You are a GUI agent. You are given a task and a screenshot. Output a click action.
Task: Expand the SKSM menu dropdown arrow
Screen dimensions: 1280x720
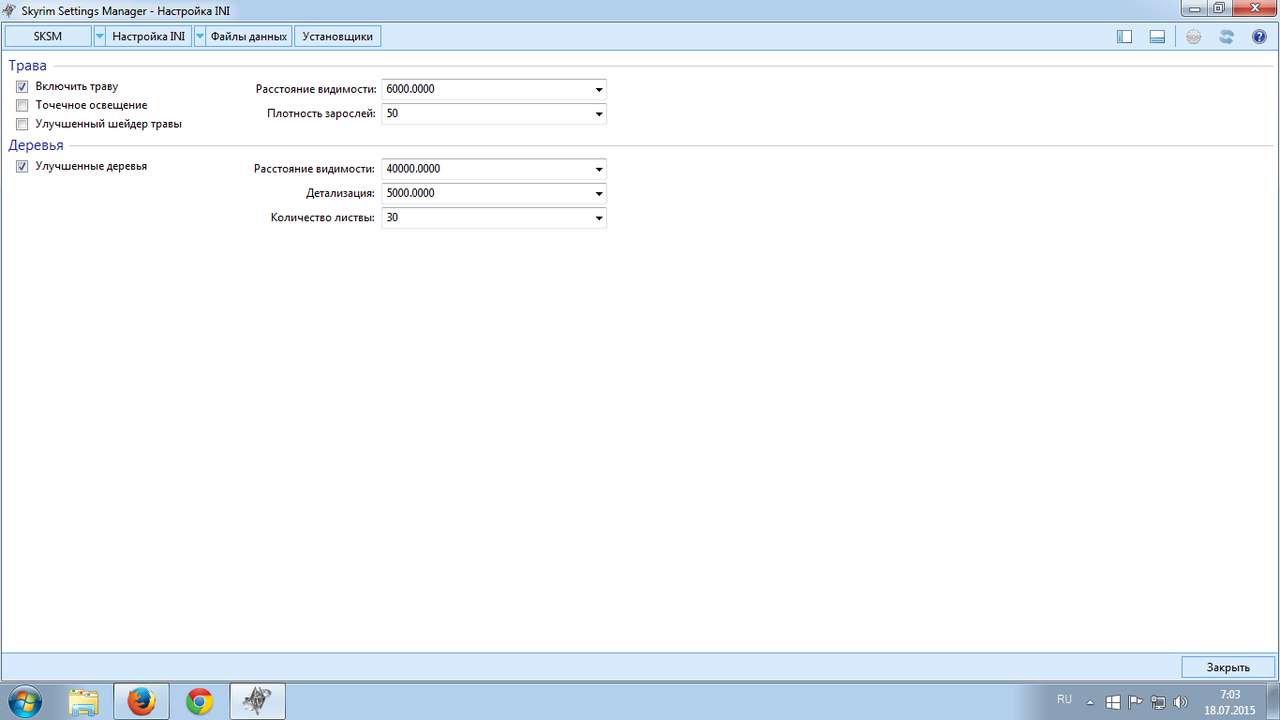coord(99,37)
